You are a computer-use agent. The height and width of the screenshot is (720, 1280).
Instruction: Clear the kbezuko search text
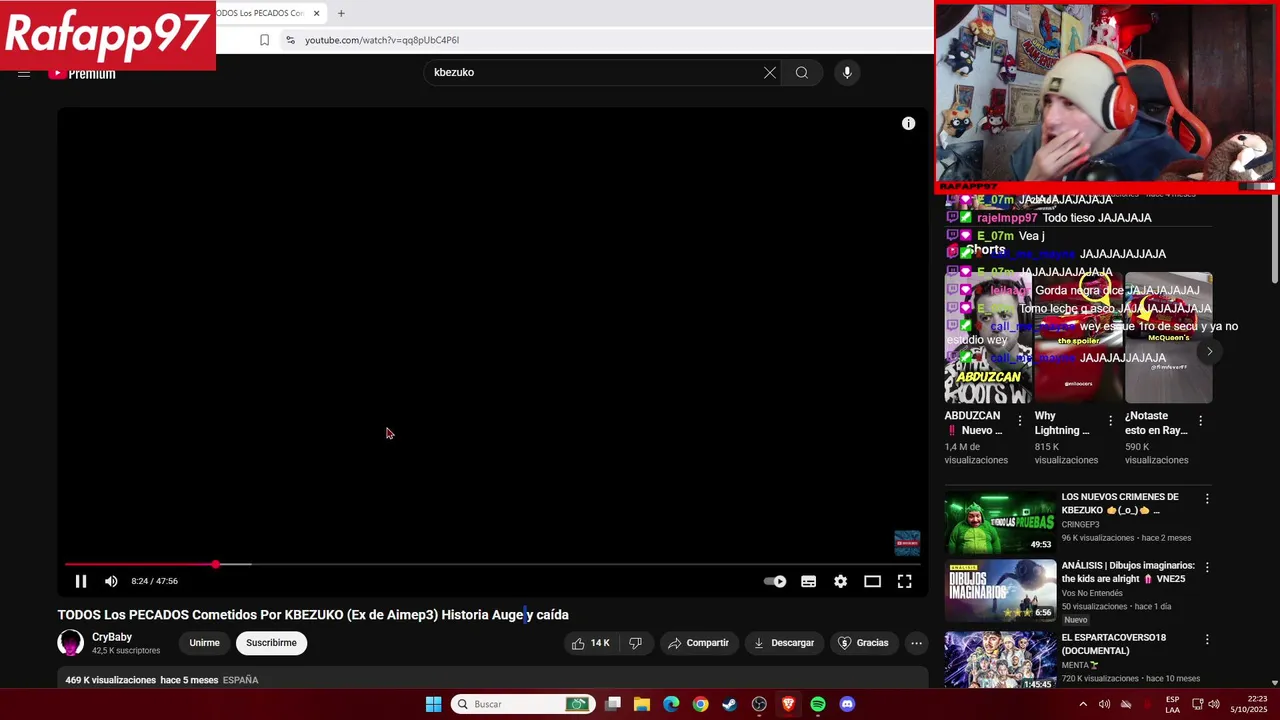[x=770, y=72]
